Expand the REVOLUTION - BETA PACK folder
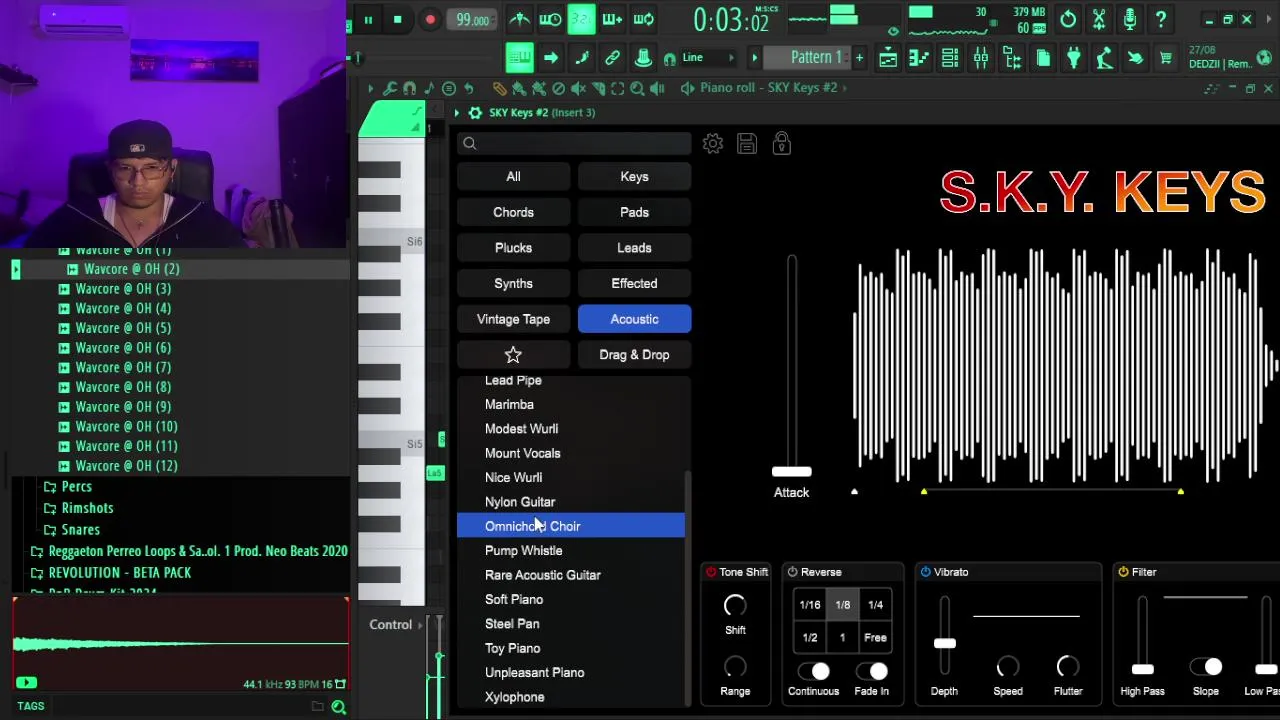This screenshot has width=1280, height=720. [110, 573]
